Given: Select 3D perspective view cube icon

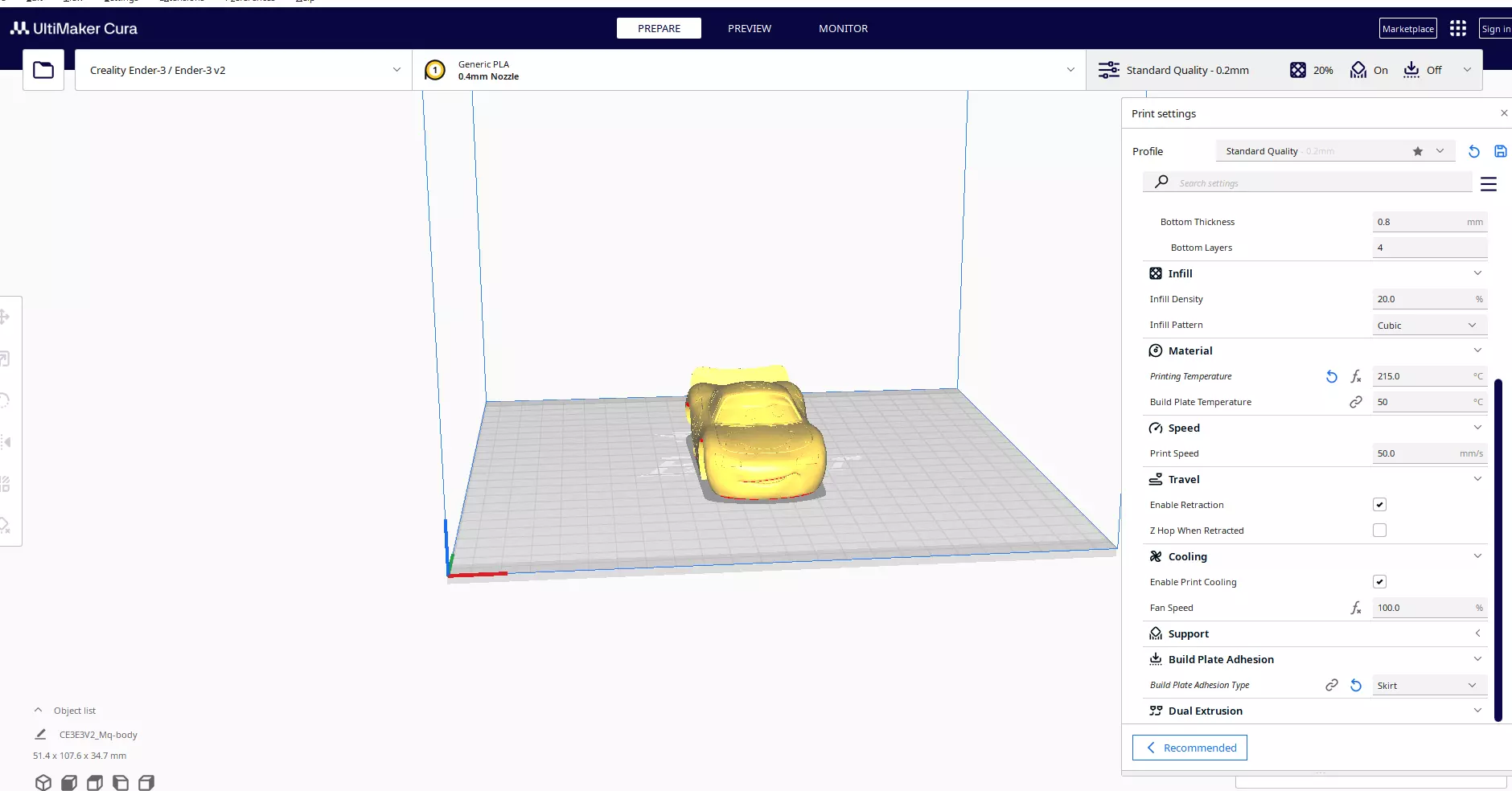Looking at the screenshot, I should coord(43,782).
